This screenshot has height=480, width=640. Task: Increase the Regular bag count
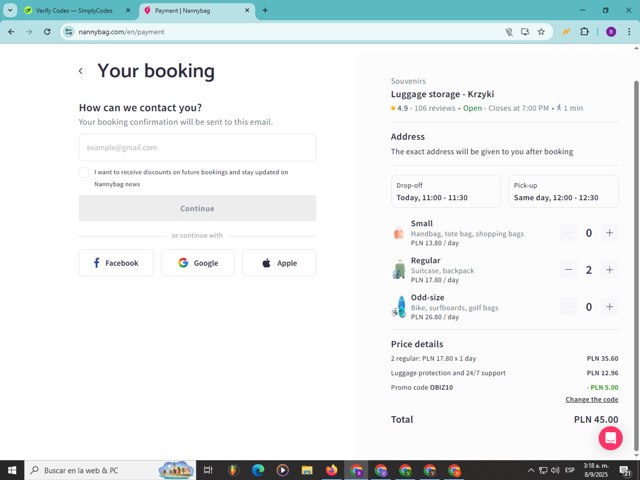[x=609, y=270]
